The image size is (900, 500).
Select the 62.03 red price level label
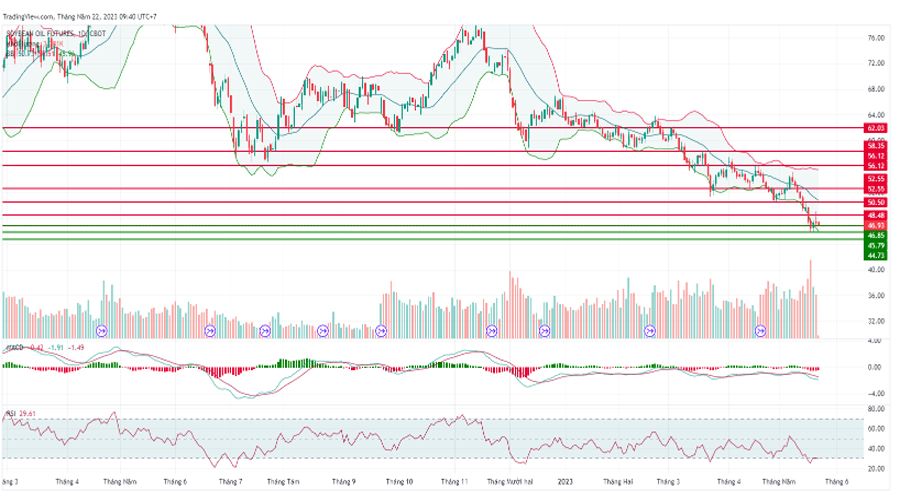point(876,129)
